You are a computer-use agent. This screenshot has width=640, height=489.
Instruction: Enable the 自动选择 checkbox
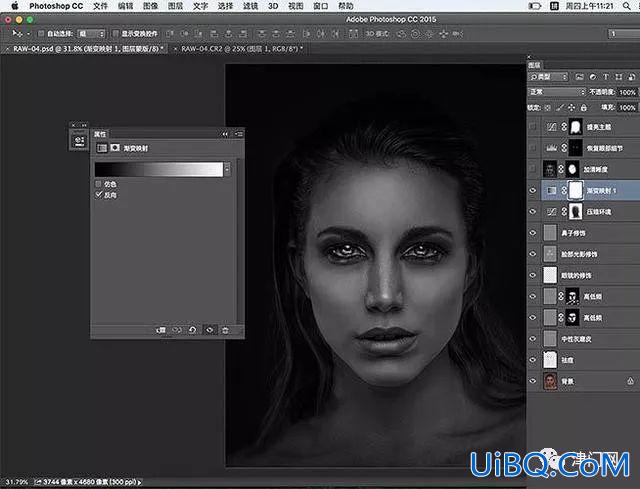41,33
